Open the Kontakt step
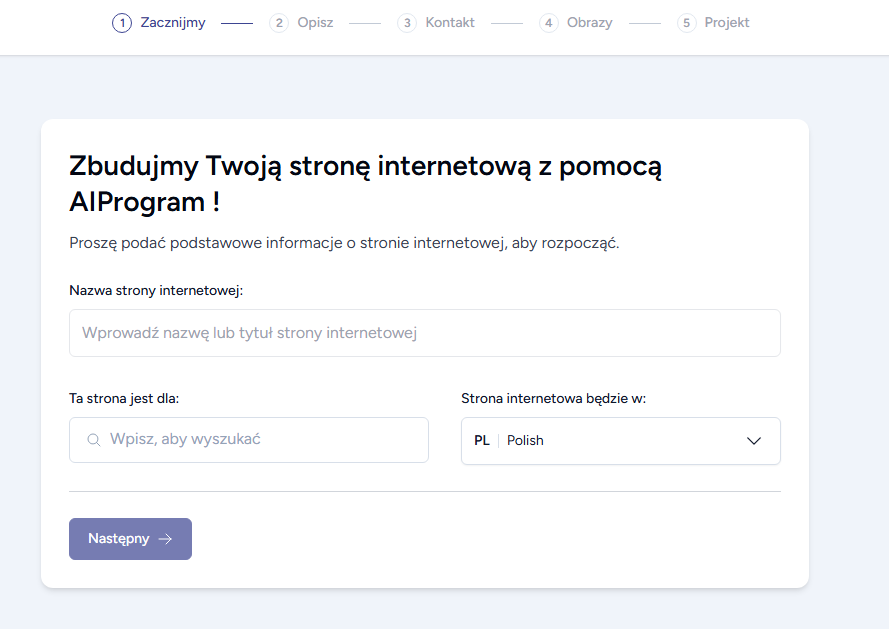889x629 pixels. pyautogui.click(x=450, y=23)
